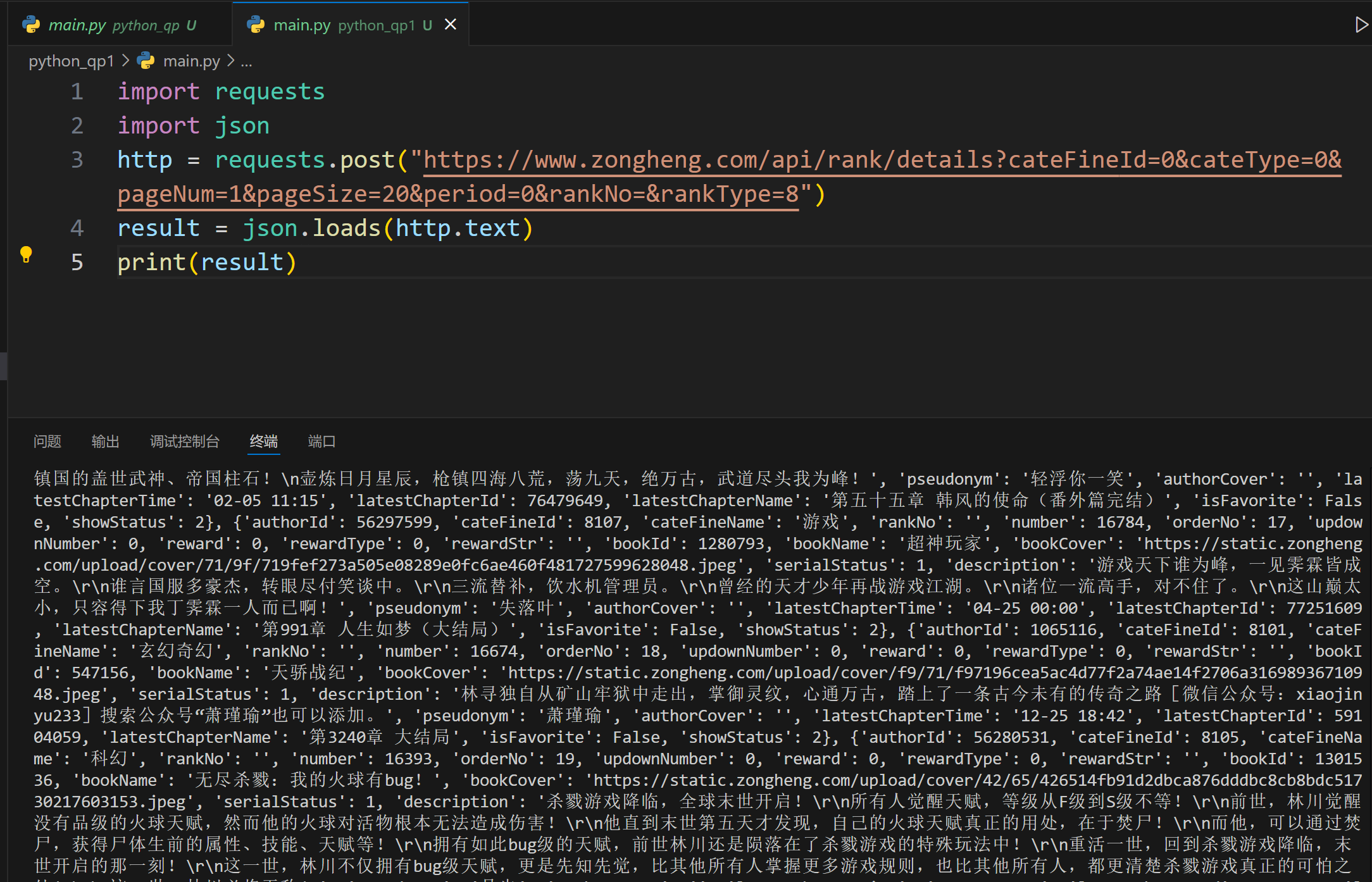Click Python file icon in breadcrumb
Image resolution: width=1372 pixels, height=882 pixels.
[x=146, y=61]
